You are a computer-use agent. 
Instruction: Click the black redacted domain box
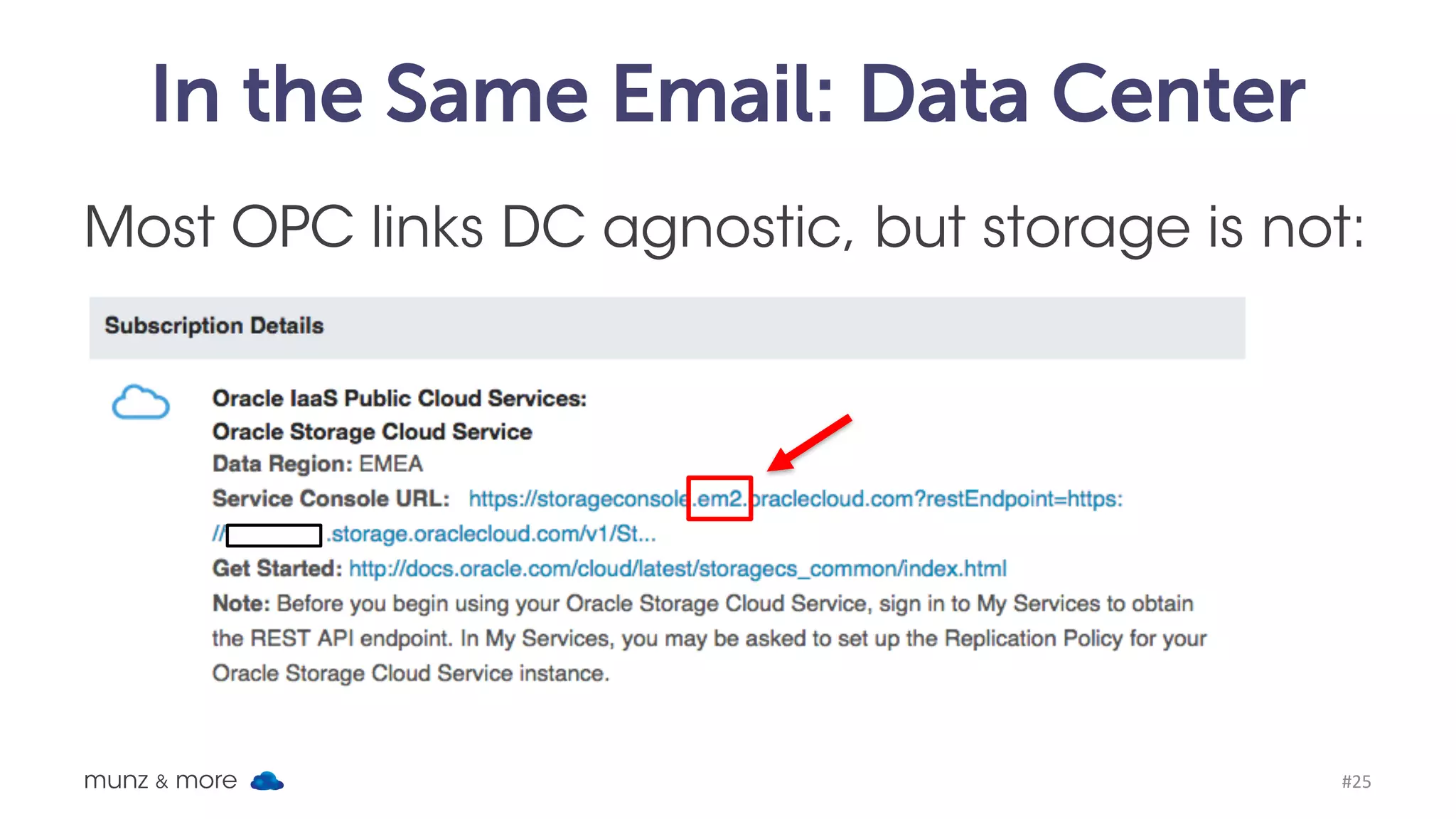click(274, 535)
